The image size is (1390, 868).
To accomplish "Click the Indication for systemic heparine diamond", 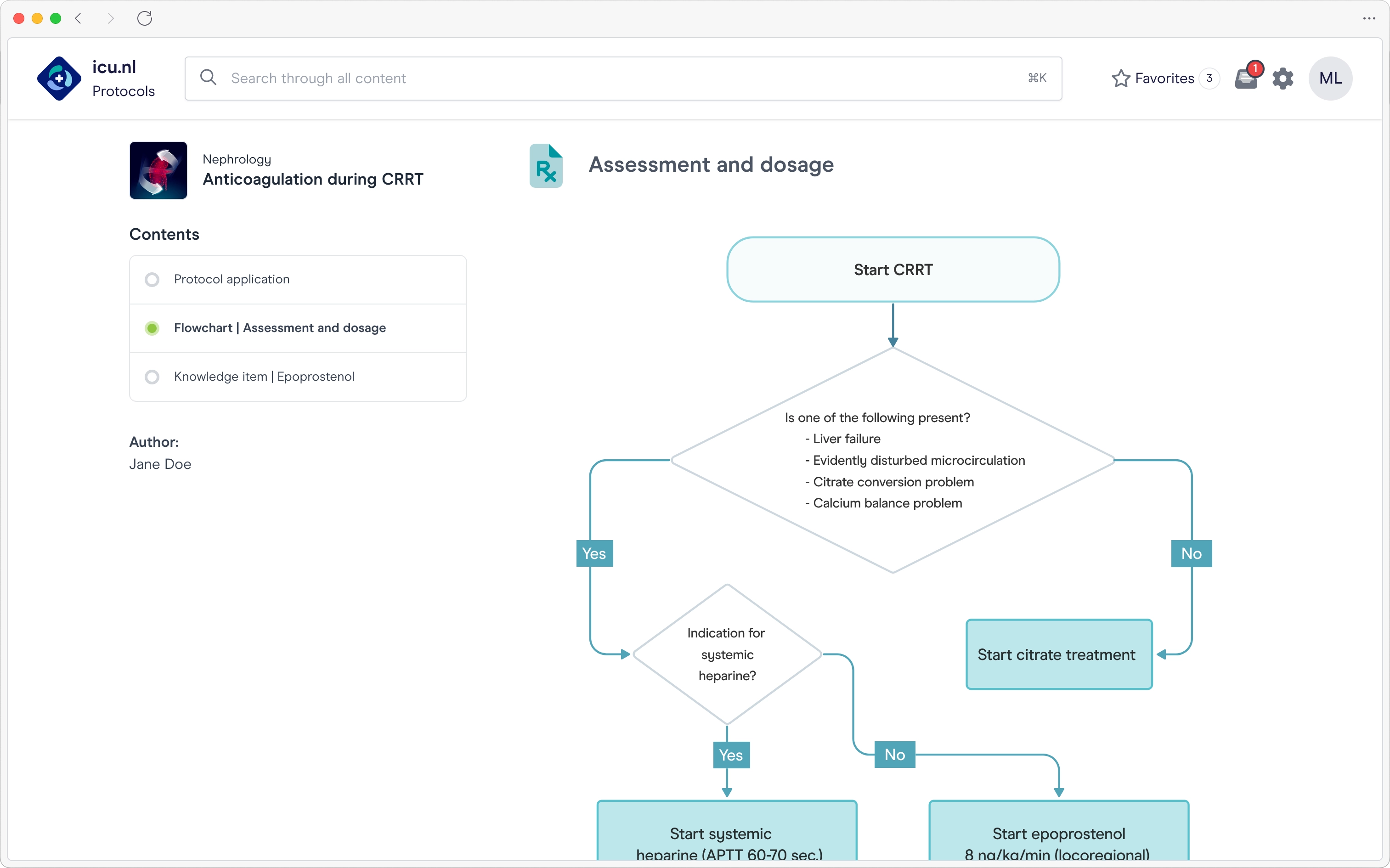I will (x=727, y=654).
